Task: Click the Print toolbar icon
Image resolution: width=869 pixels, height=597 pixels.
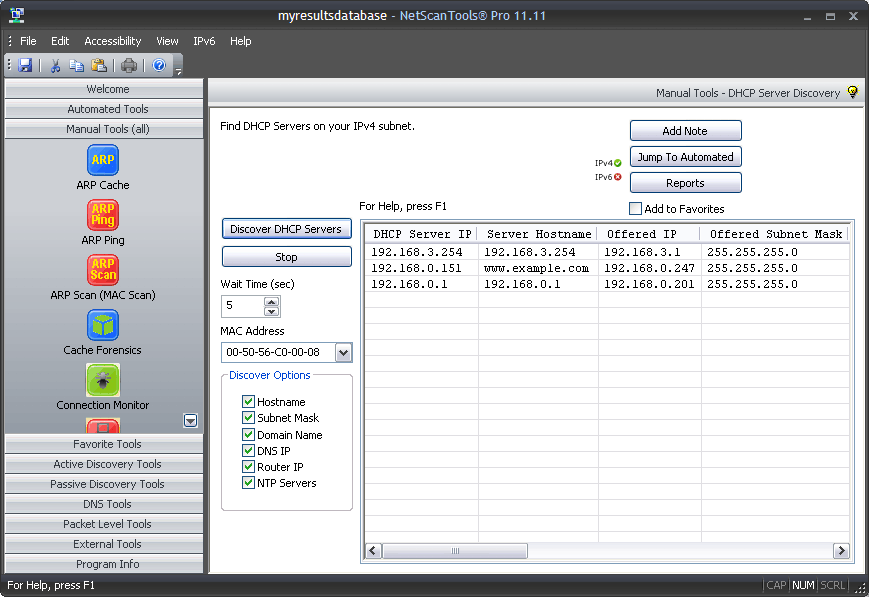Action: click(x=129, y=65)
